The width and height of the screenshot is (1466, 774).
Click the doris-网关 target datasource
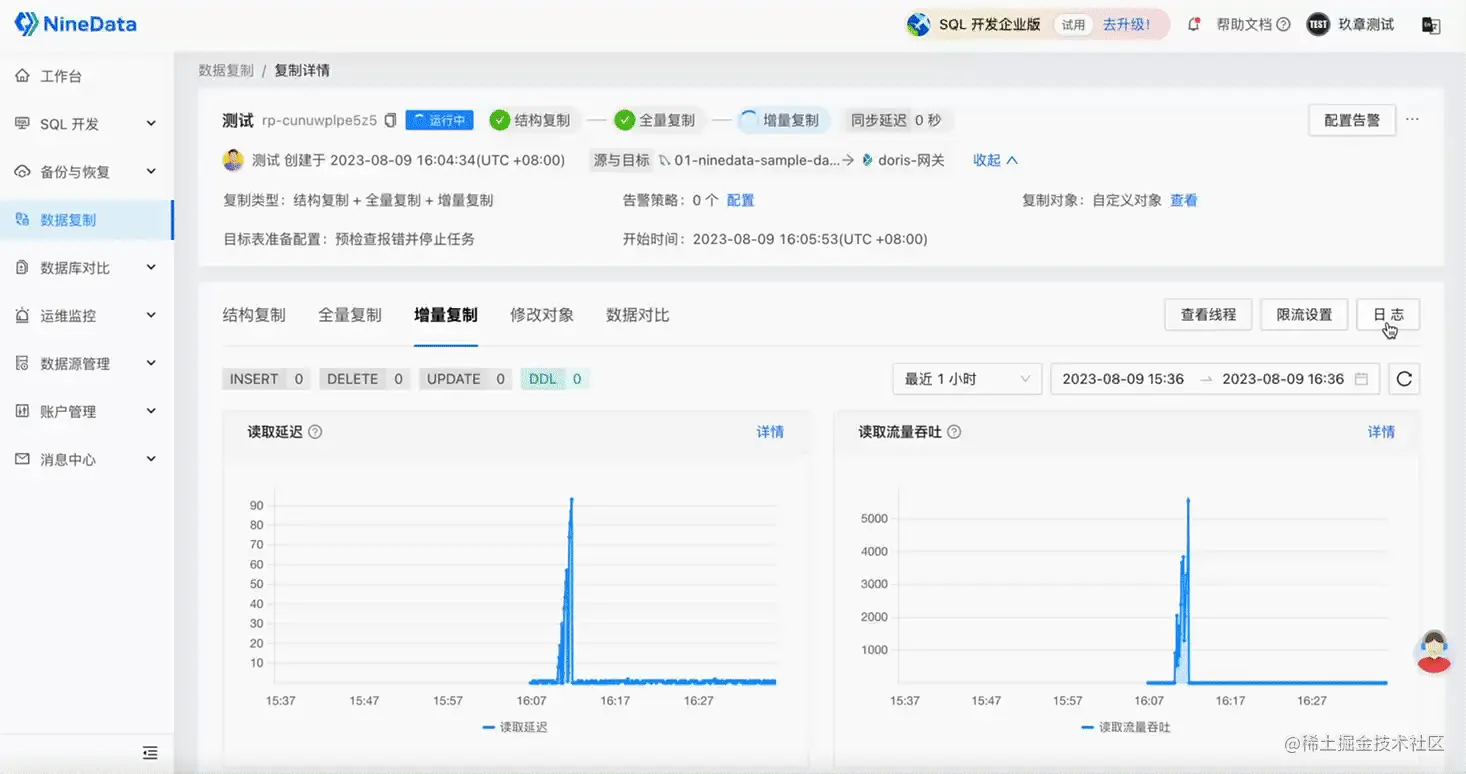coord(903,160)
